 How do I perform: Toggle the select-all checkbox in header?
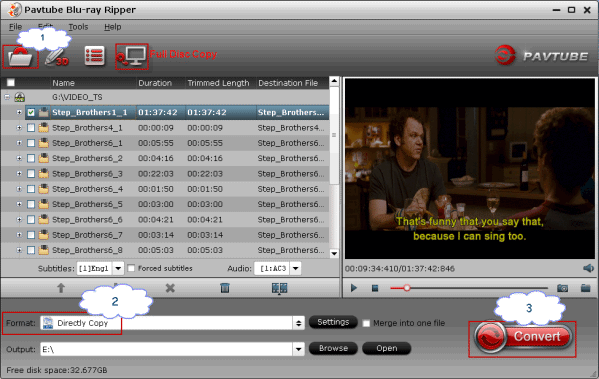pyautogui.click(x=11, y=83)
